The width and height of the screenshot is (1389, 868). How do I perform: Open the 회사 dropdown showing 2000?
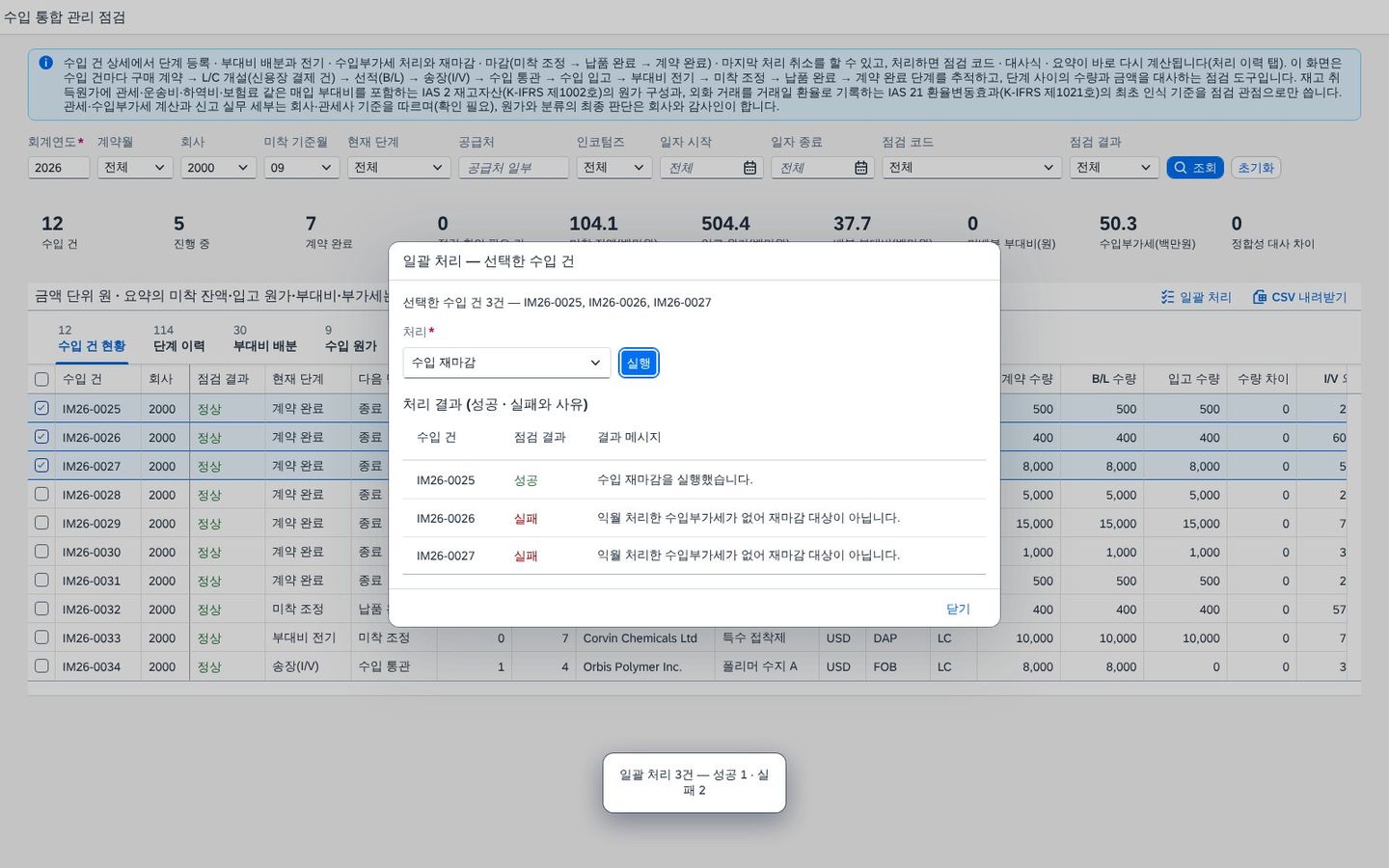click(218, 168)
